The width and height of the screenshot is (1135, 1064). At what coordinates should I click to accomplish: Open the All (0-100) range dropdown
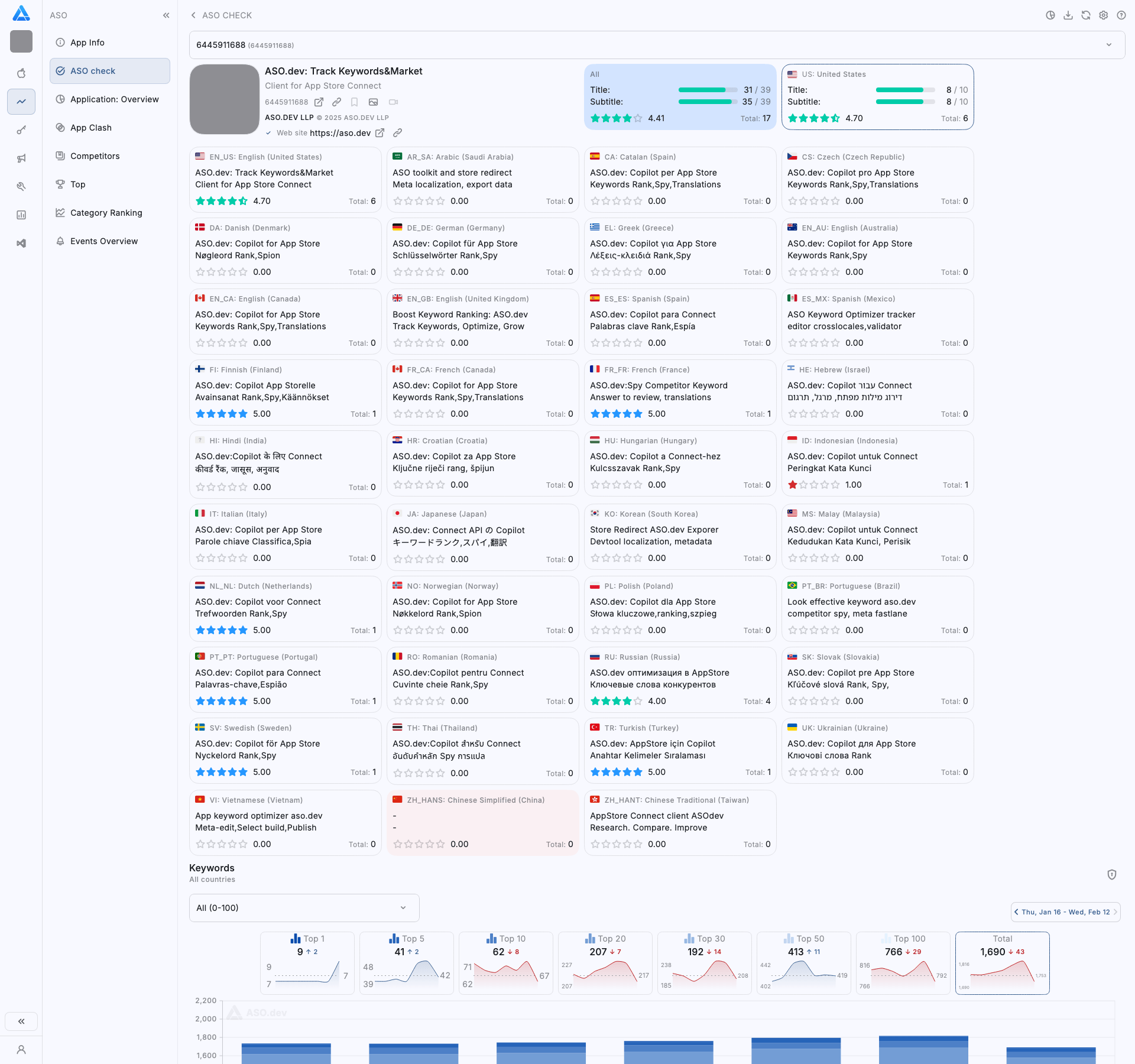tap(304, 908)
